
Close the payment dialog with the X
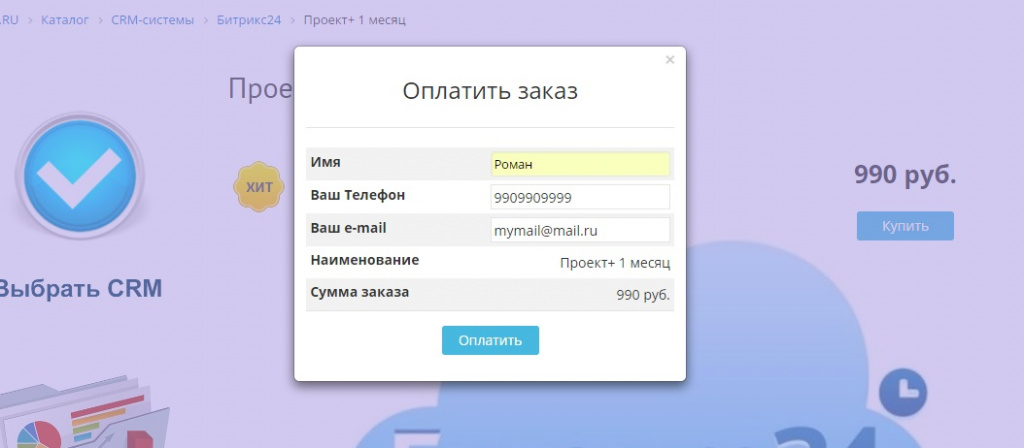pos(670,60)
